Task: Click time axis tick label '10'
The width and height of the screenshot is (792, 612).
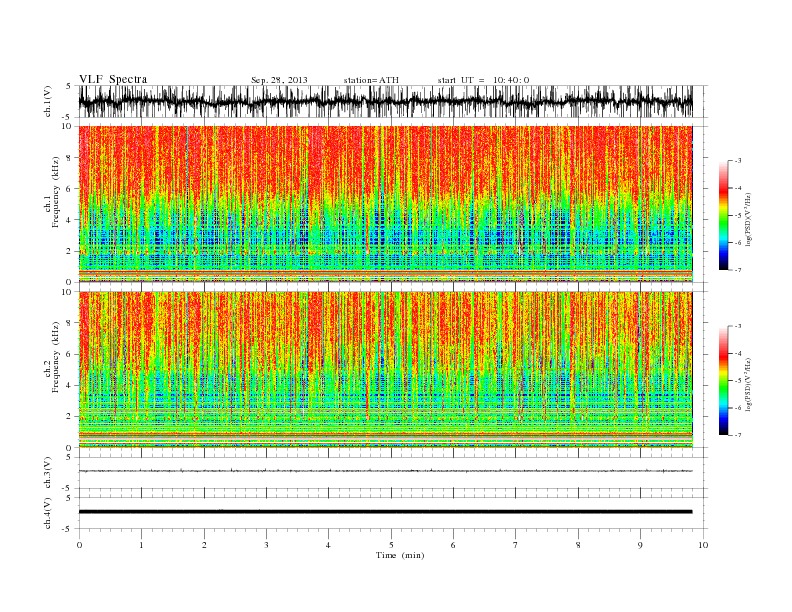Action: pos(703,545)
